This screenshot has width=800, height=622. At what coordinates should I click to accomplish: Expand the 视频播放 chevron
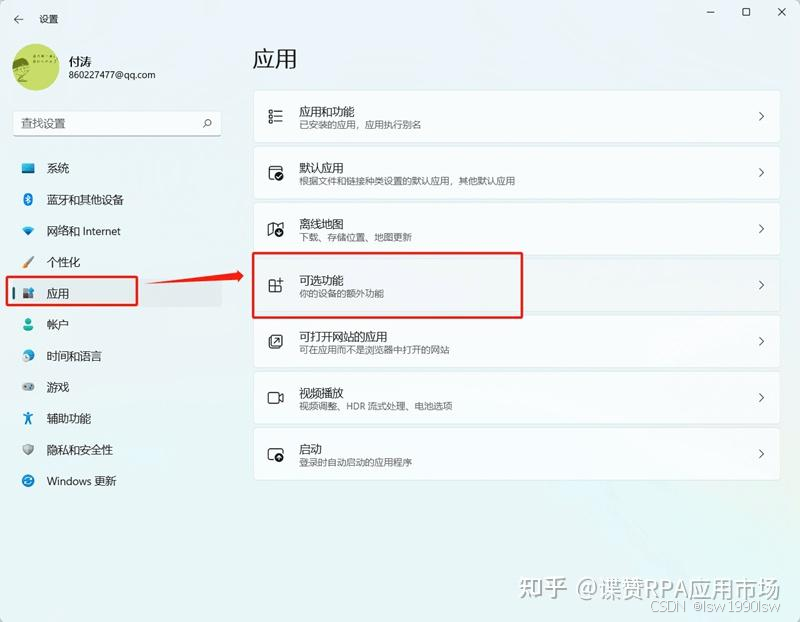(761, 397)
